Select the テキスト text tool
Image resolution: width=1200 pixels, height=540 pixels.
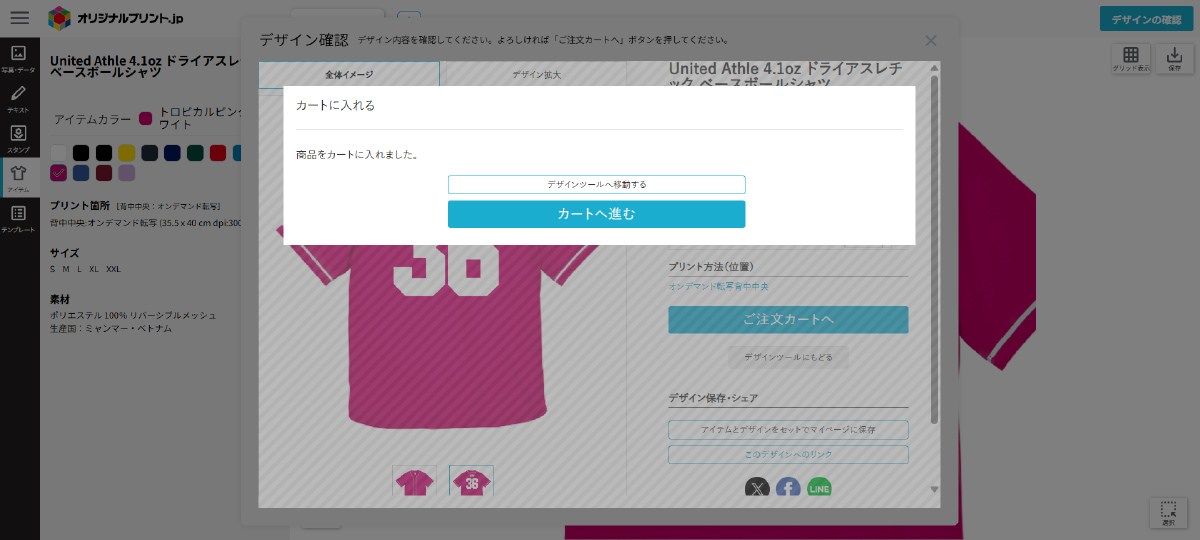tap(18, 98)
